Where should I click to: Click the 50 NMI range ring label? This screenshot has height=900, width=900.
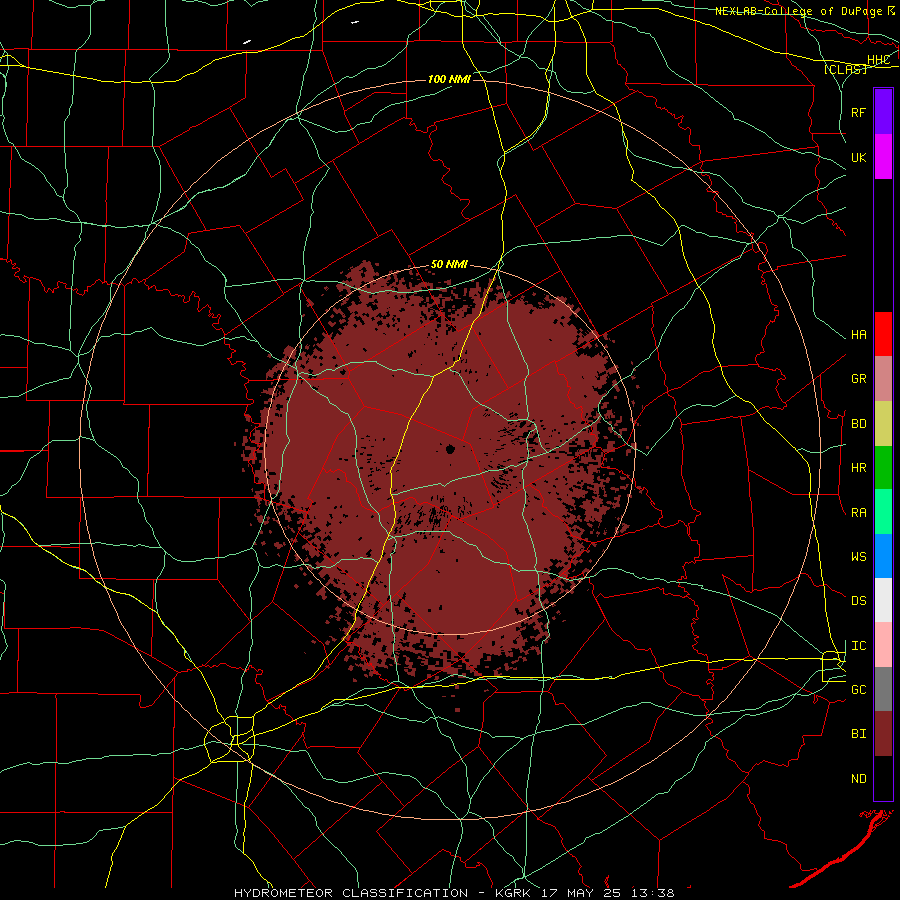[x=449, y=265]
